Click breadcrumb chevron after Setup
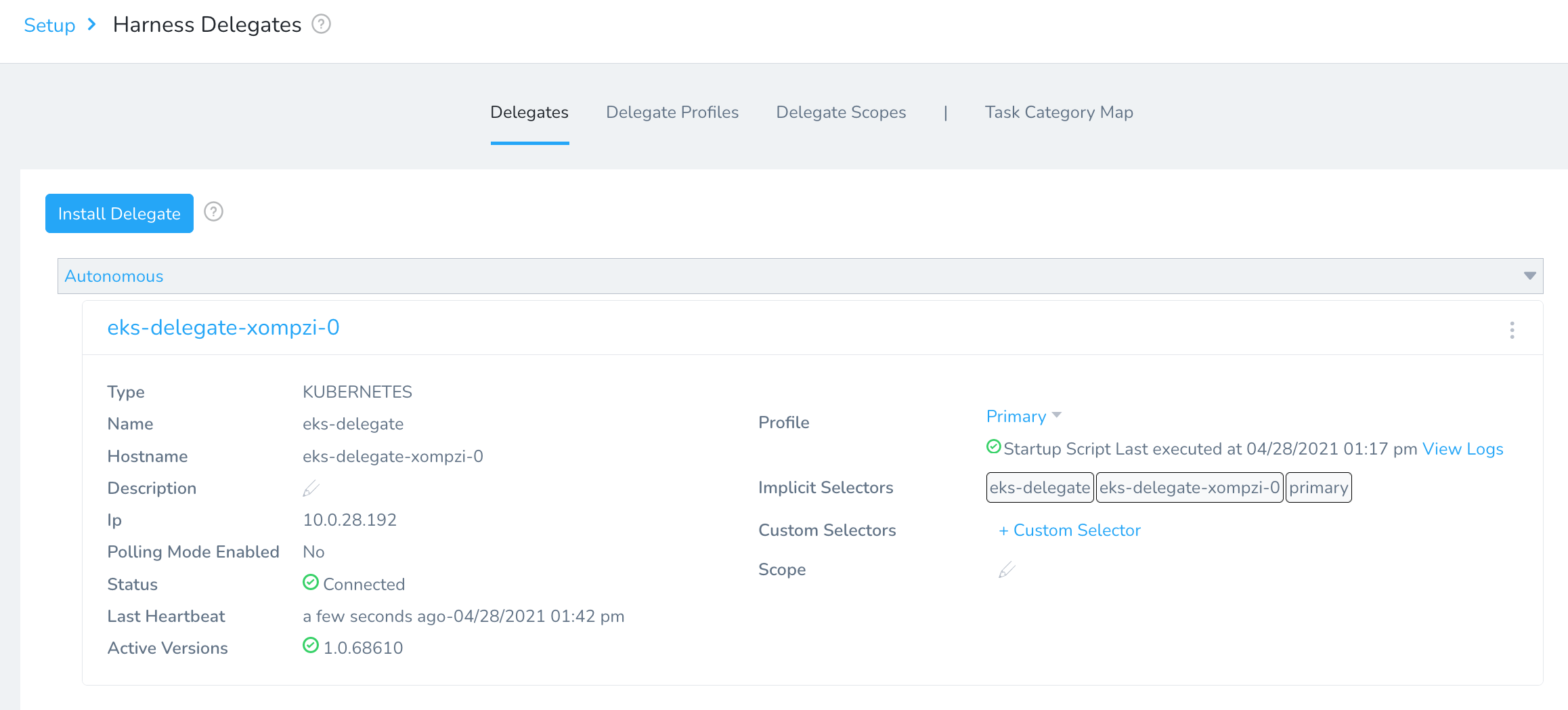Screen dimensions: 1568x710 coord(92,24)
